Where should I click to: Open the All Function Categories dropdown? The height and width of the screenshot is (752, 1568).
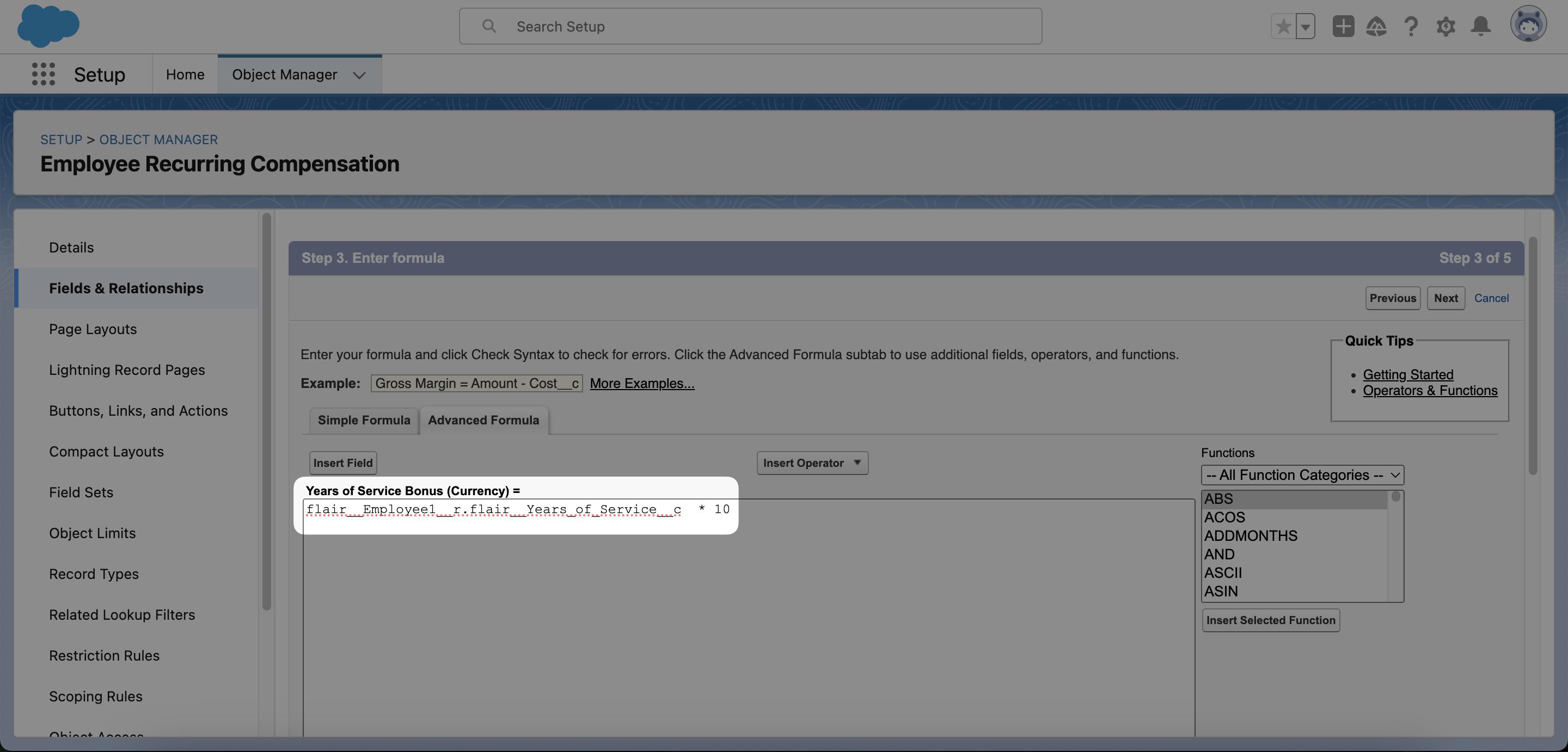pos(1302,474)
